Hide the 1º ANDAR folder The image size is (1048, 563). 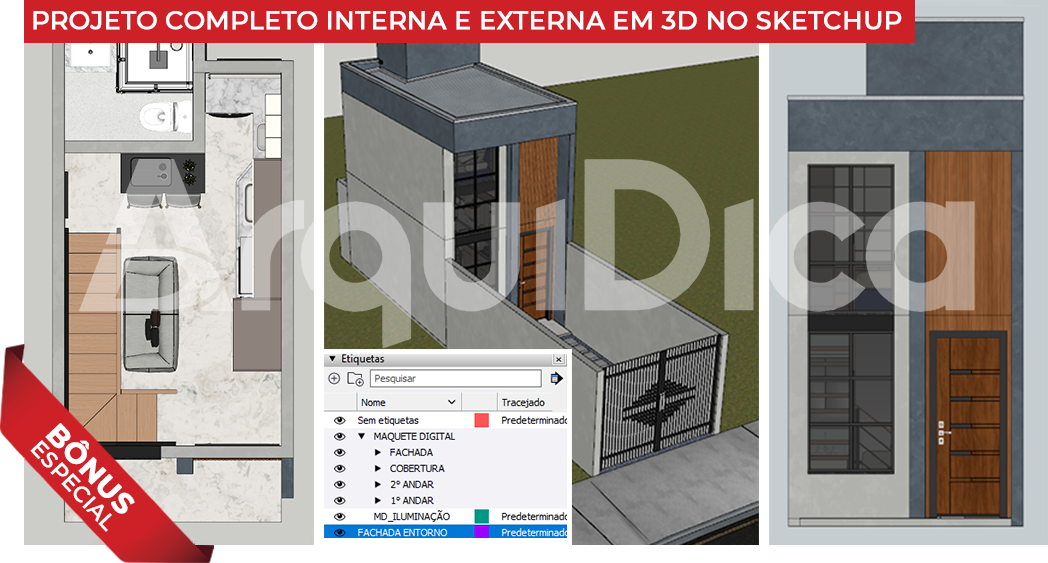coord(340,501)
